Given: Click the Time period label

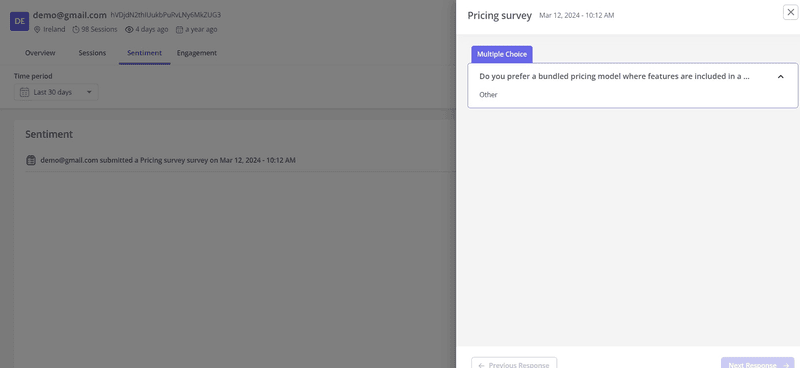Looking at the screenshot, I should tap(33, 76).
